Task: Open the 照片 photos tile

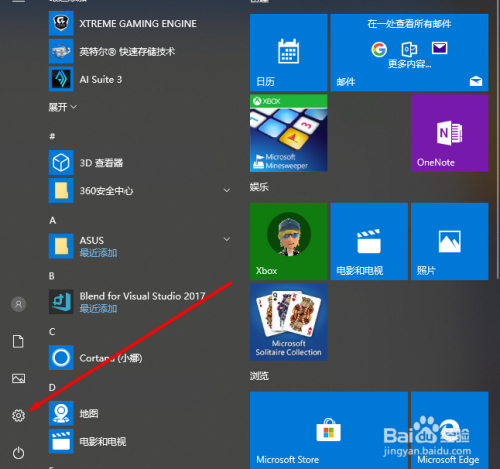Action: point(450,241)
